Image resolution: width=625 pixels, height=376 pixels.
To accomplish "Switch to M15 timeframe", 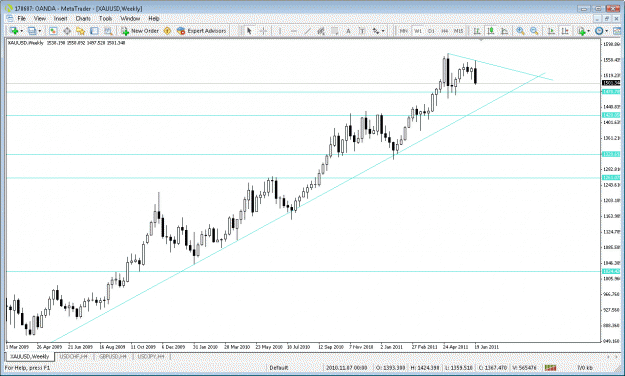I will [x=458, y=31].
